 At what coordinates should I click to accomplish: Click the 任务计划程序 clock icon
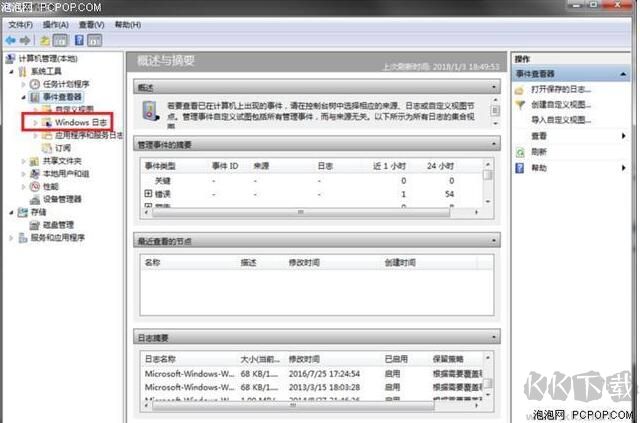click(35, 84)
